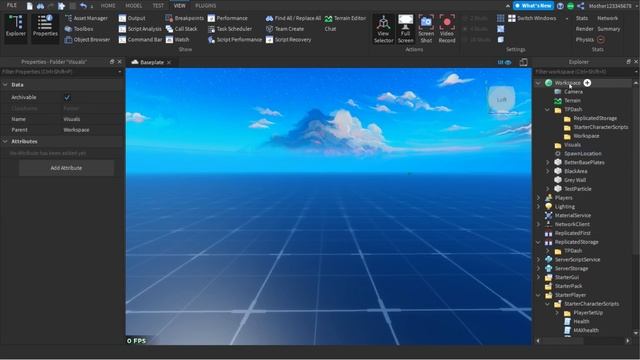The width and height of the screenshot is (640, 360).
Task: Expand the Players service
Action: click(538, 198)
